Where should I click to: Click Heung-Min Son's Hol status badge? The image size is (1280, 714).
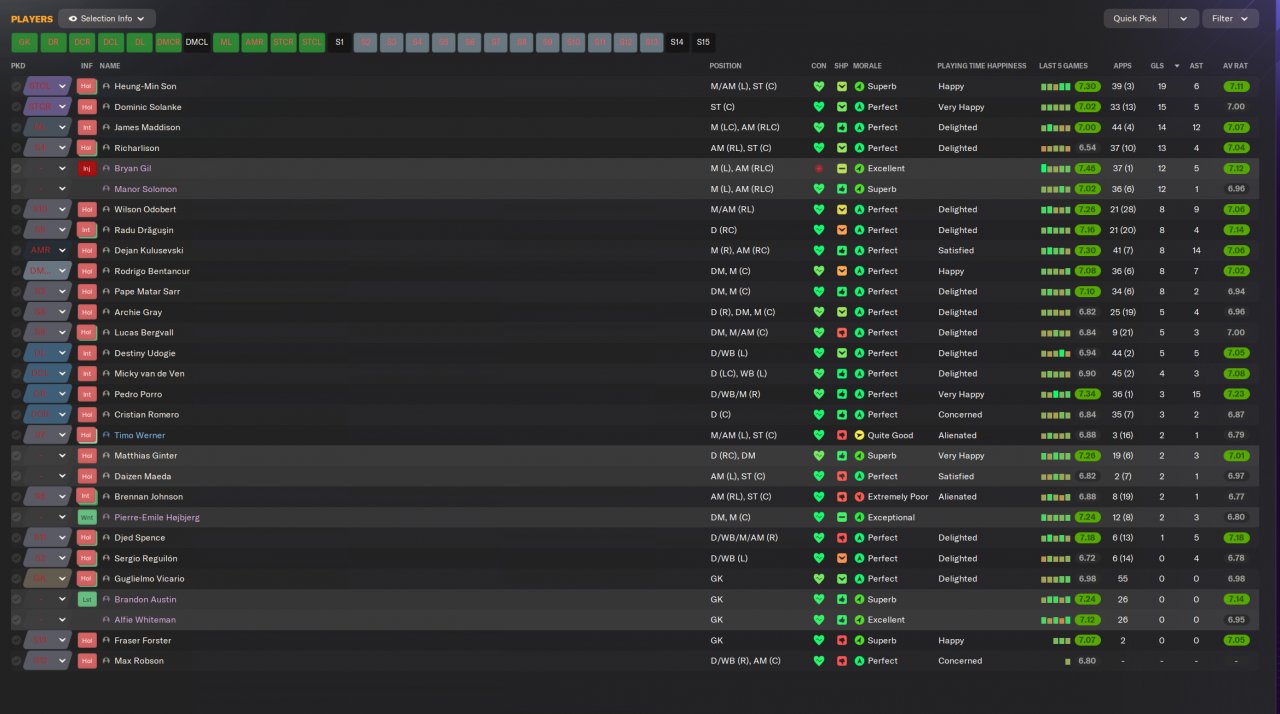pyautogui.click(x=87, y=86)
